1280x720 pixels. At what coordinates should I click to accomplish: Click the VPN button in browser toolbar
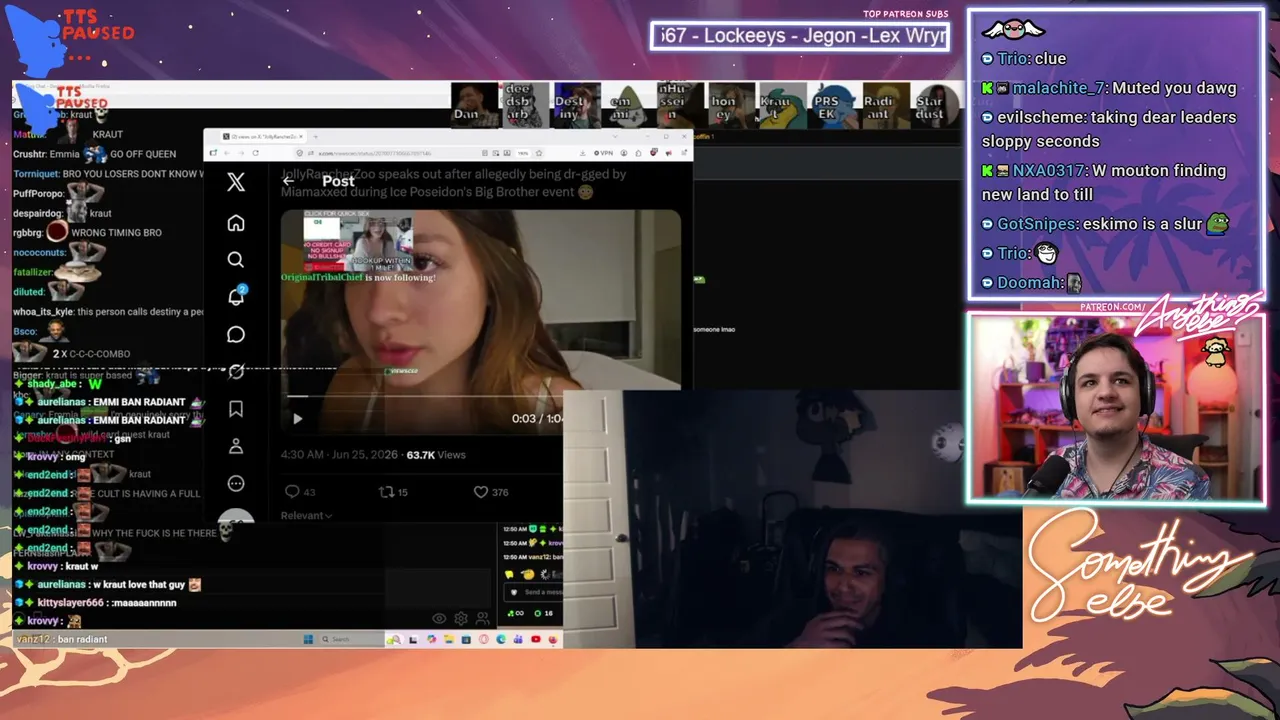point(602,153)
